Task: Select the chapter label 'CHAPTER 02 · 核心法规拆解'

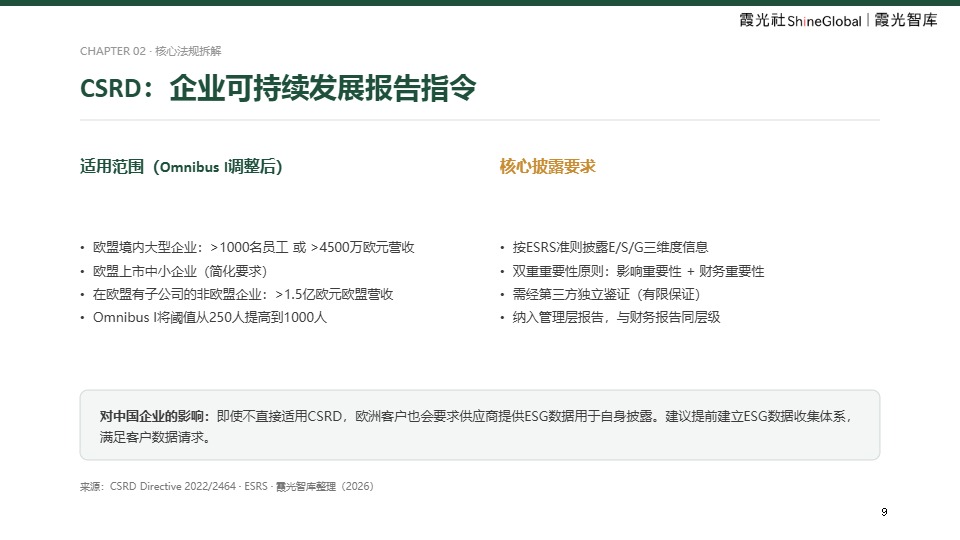Action: (x=151, y=51)
